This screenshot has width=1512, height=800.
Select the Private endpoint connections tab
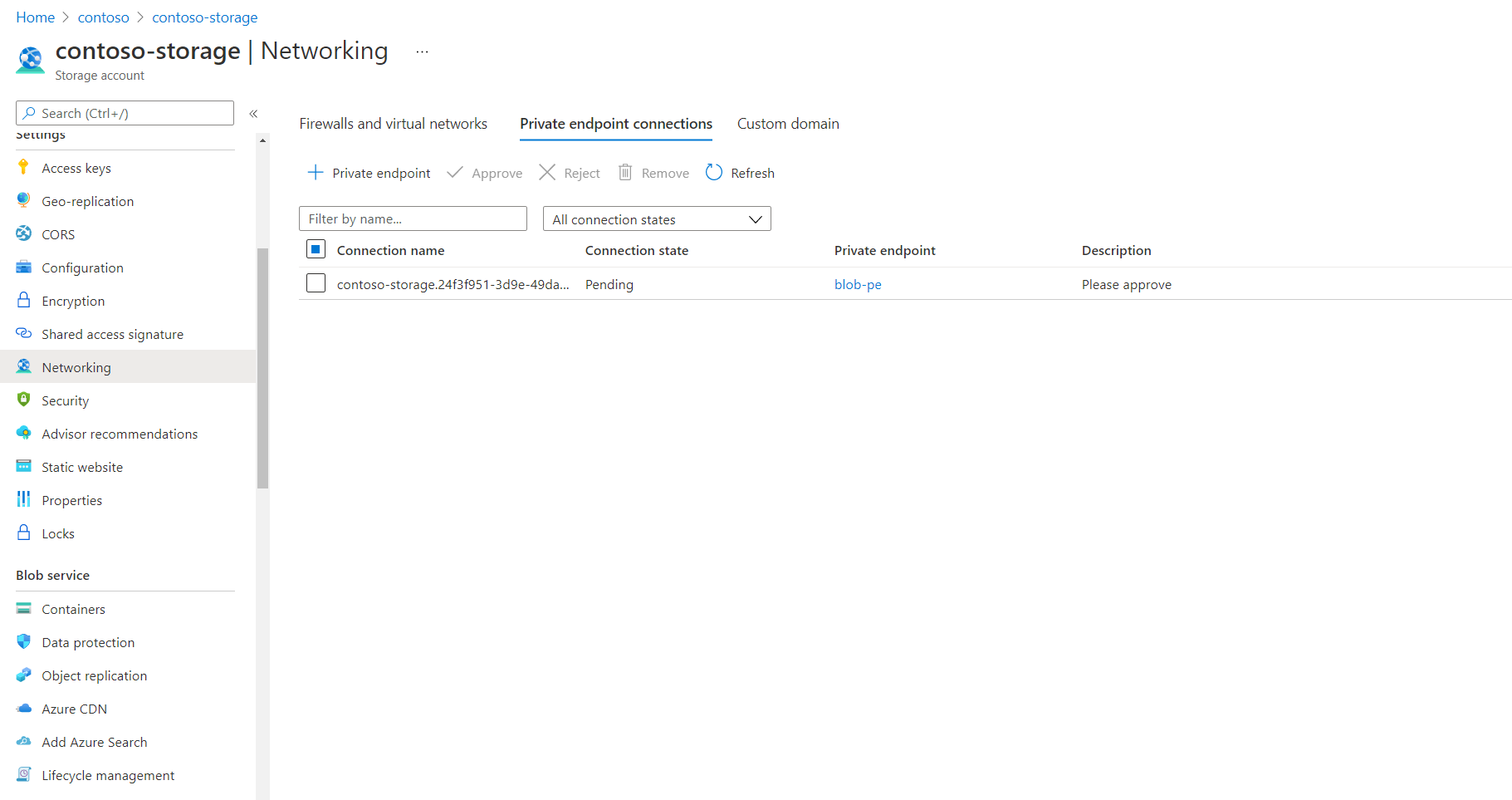click(616, 124)
